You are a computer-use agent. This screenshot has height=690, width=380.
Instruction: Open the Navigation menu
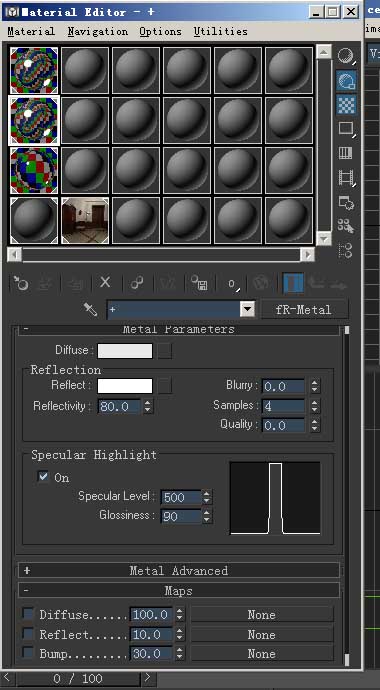point(98,31)
